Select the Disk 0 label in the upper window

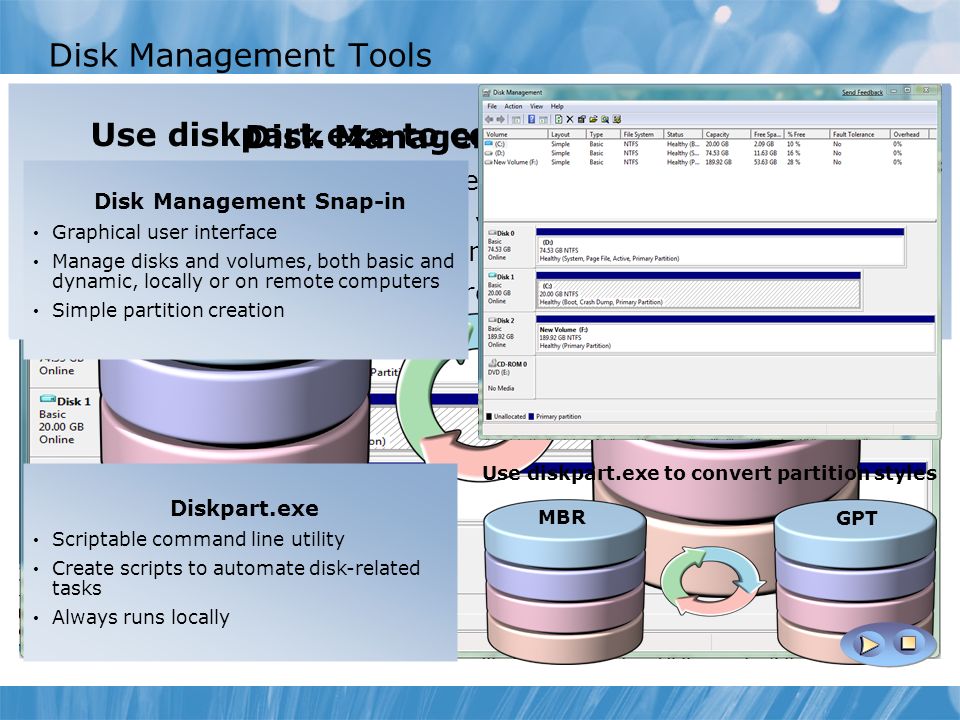point(505,233)
